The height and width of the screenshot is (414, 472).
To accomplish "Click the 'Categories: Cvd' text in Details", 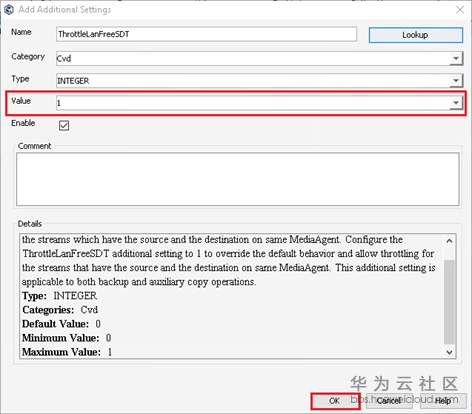I will pos(60,310).
